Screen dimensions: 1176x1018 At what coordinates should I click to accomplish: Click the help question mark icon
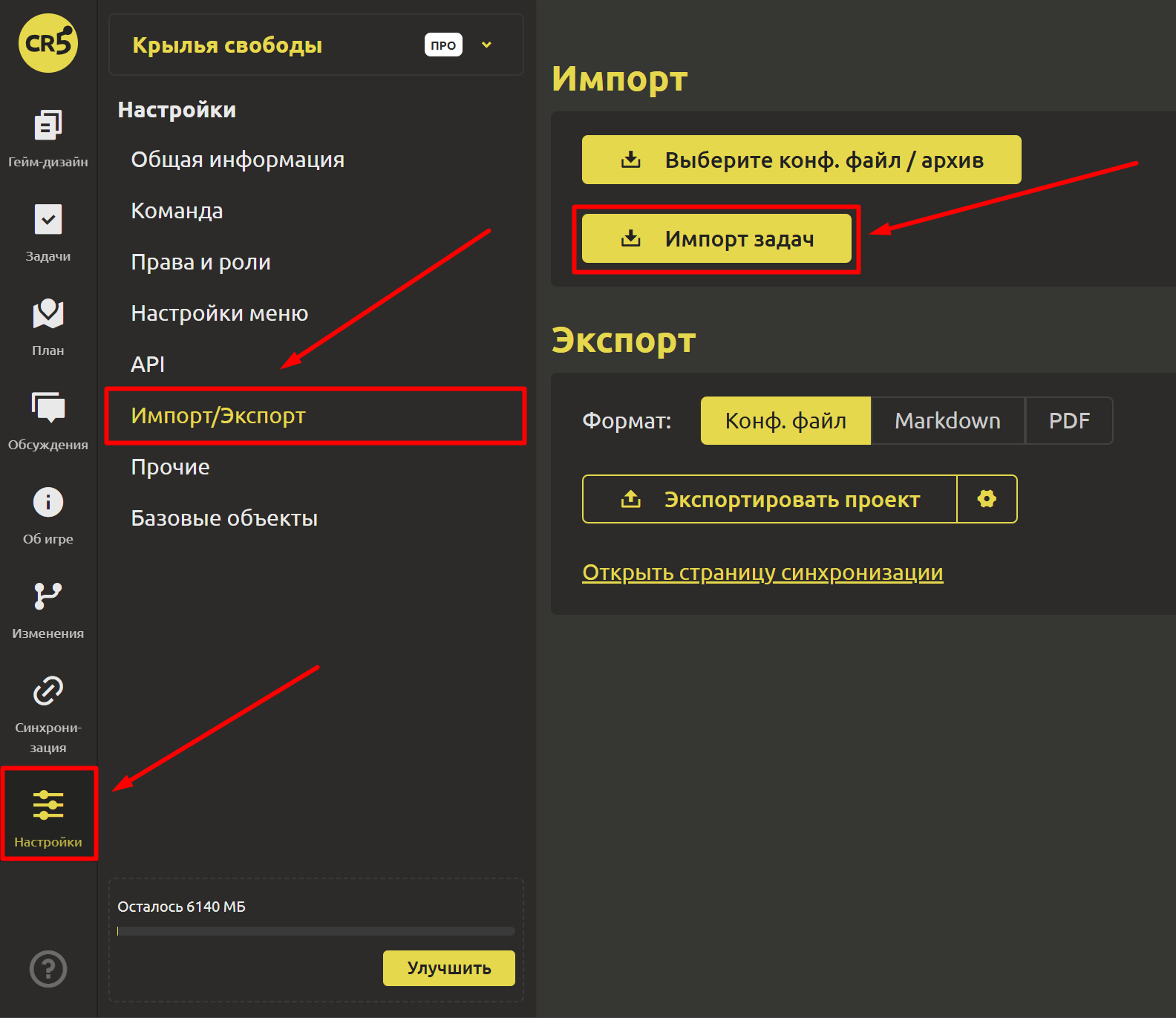[x=48, y=969]
